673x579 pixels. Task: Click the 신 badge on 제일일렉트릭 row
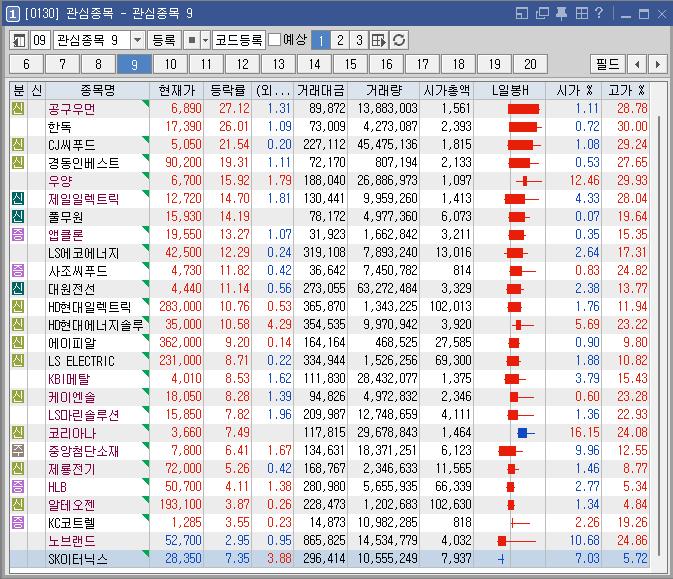[18, 199]
